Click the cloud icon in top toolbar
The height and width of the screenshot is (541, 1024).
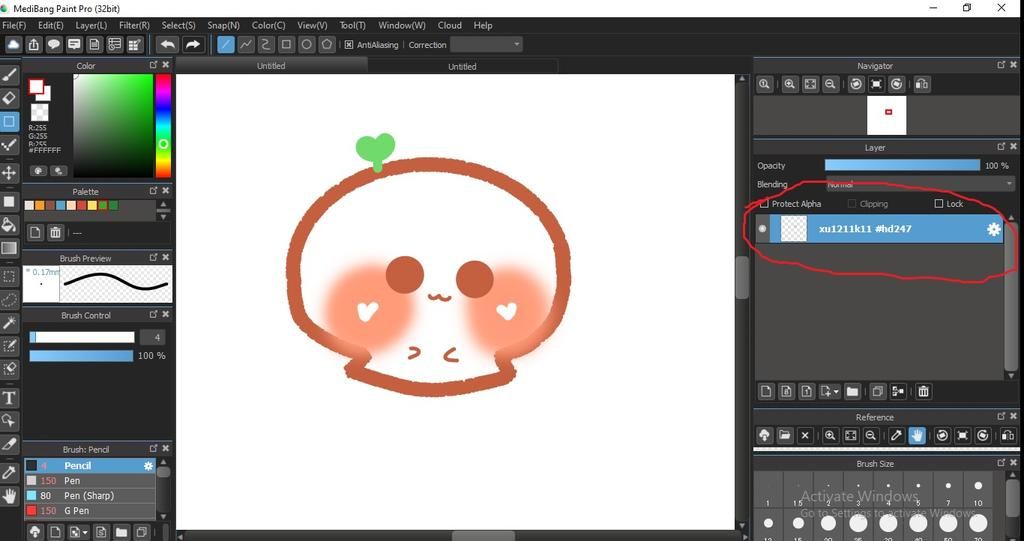[14, 44]
